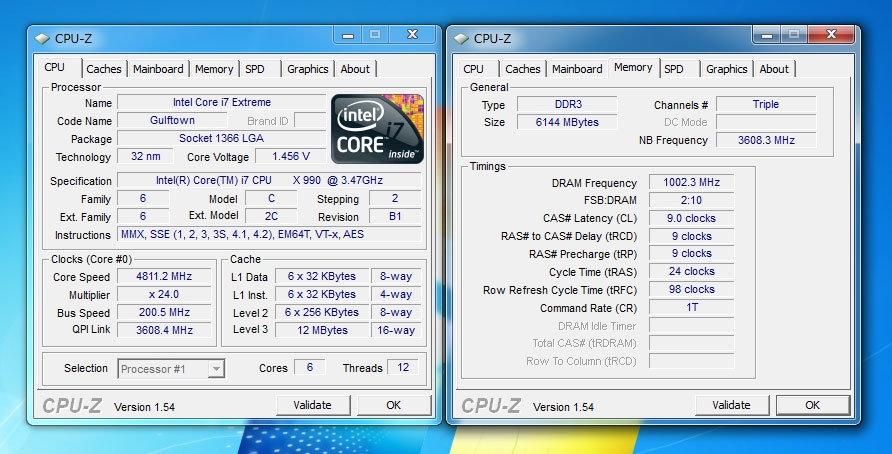This screenshot has height=454, width=892.
Task: Click the Instructions field listing MMX, SSE
Action: (x=269, y=234)
